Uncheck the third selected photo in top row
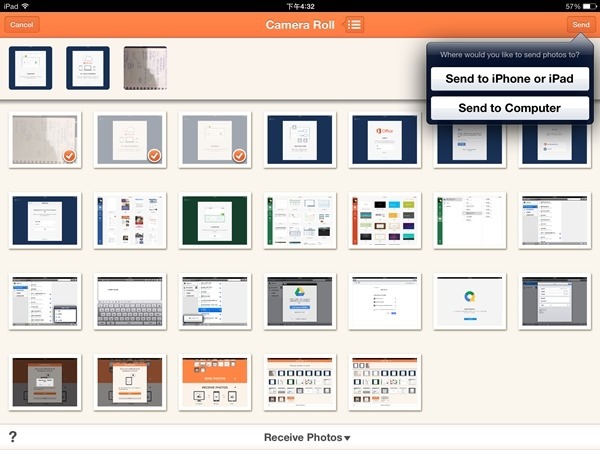The height and width of the screenshot is (450, 600). [x=213, y=139]
